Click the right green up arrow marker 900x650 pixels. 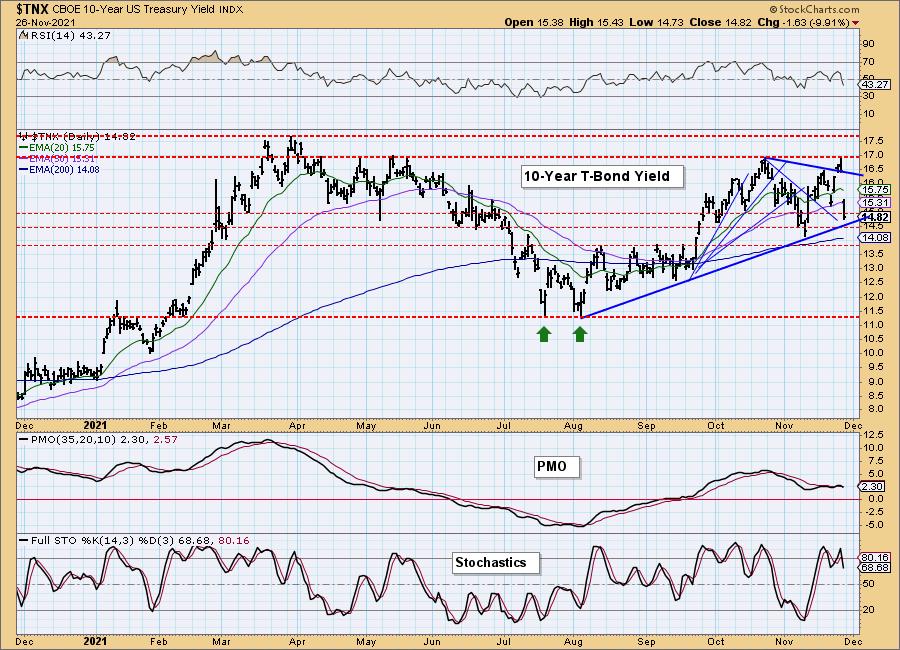580,334
